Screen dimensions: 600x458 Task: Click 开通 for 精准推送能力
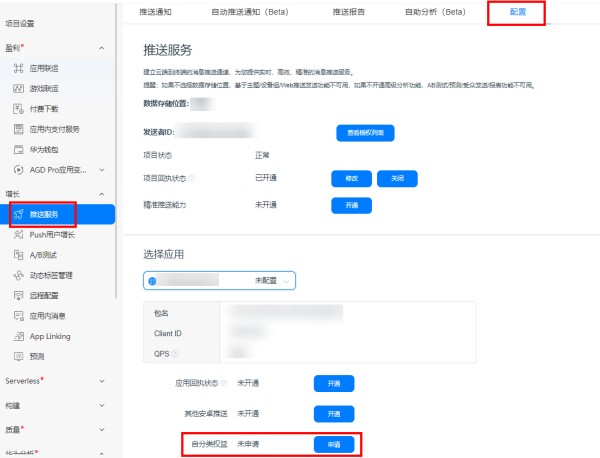point(351,205)
